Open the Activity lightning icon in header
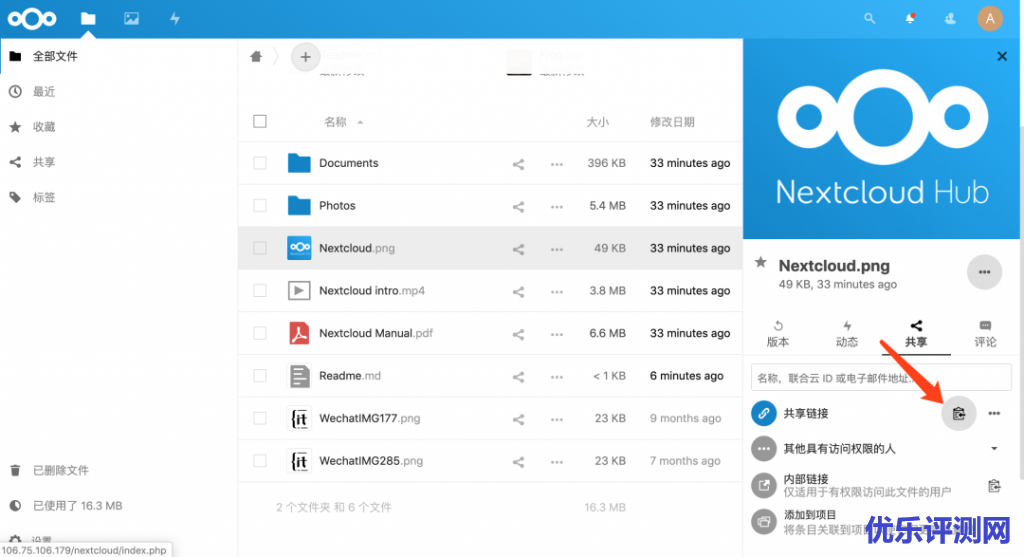The image size is (1024, 557). [175, 18]
